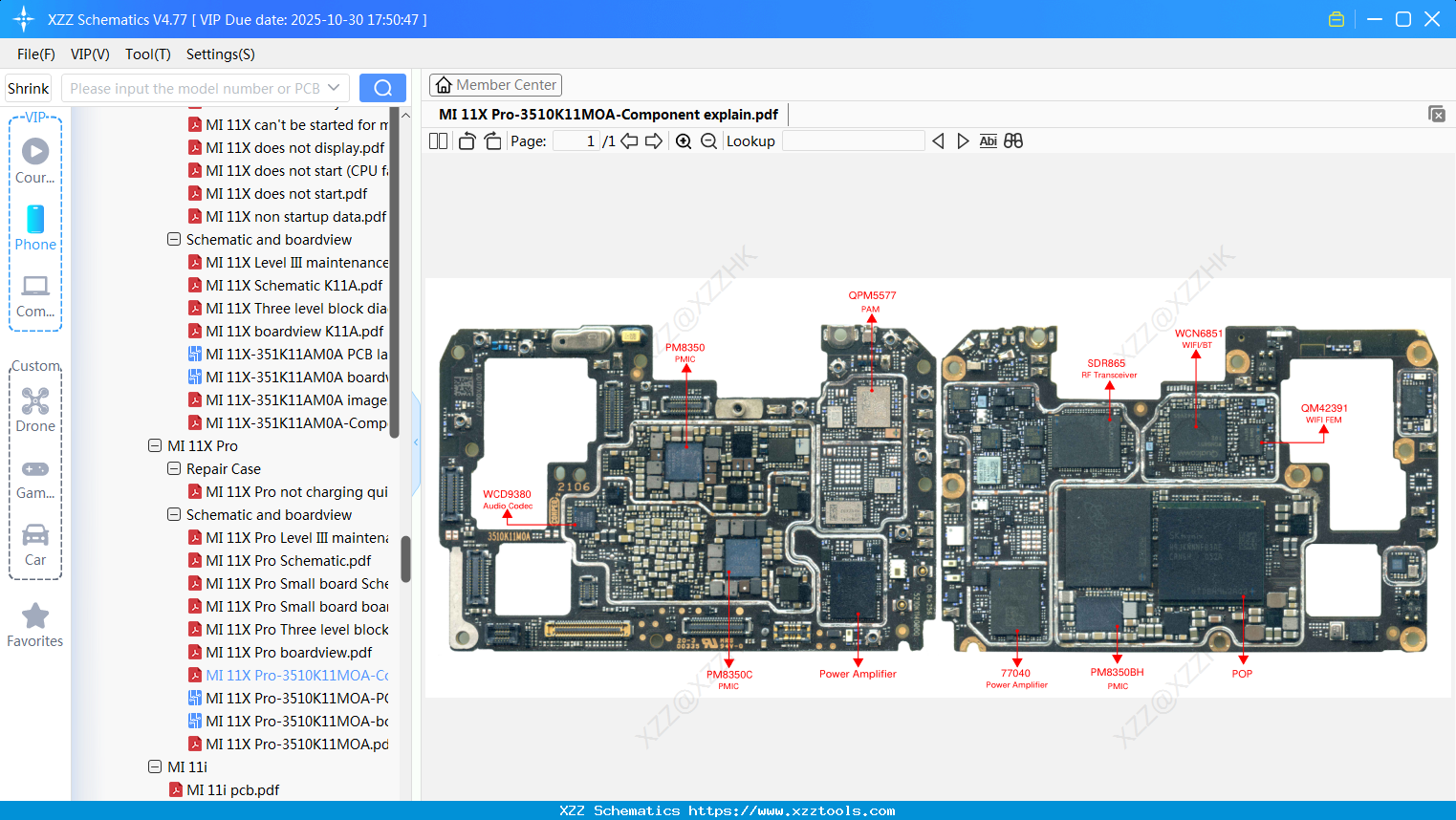Enable two-page facing view
The width and height of the screenshot is (1456, 820).
438,140
